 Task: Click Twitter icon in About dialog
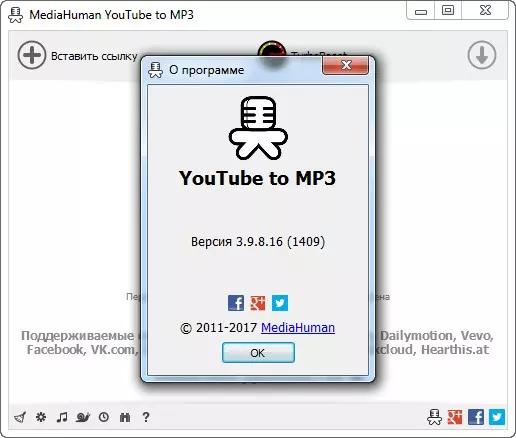(x=280, y=303)
